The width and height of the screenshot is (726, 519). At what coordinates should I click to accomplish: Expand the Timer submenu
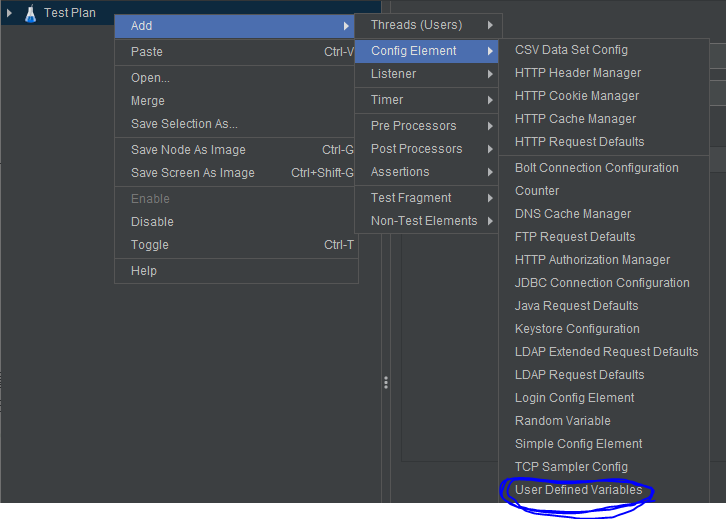point(426,100)
